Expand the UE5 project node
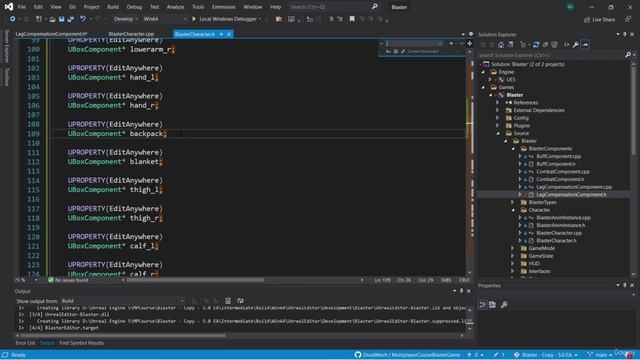Screen dimensions: 640x360 click(491, 80)
